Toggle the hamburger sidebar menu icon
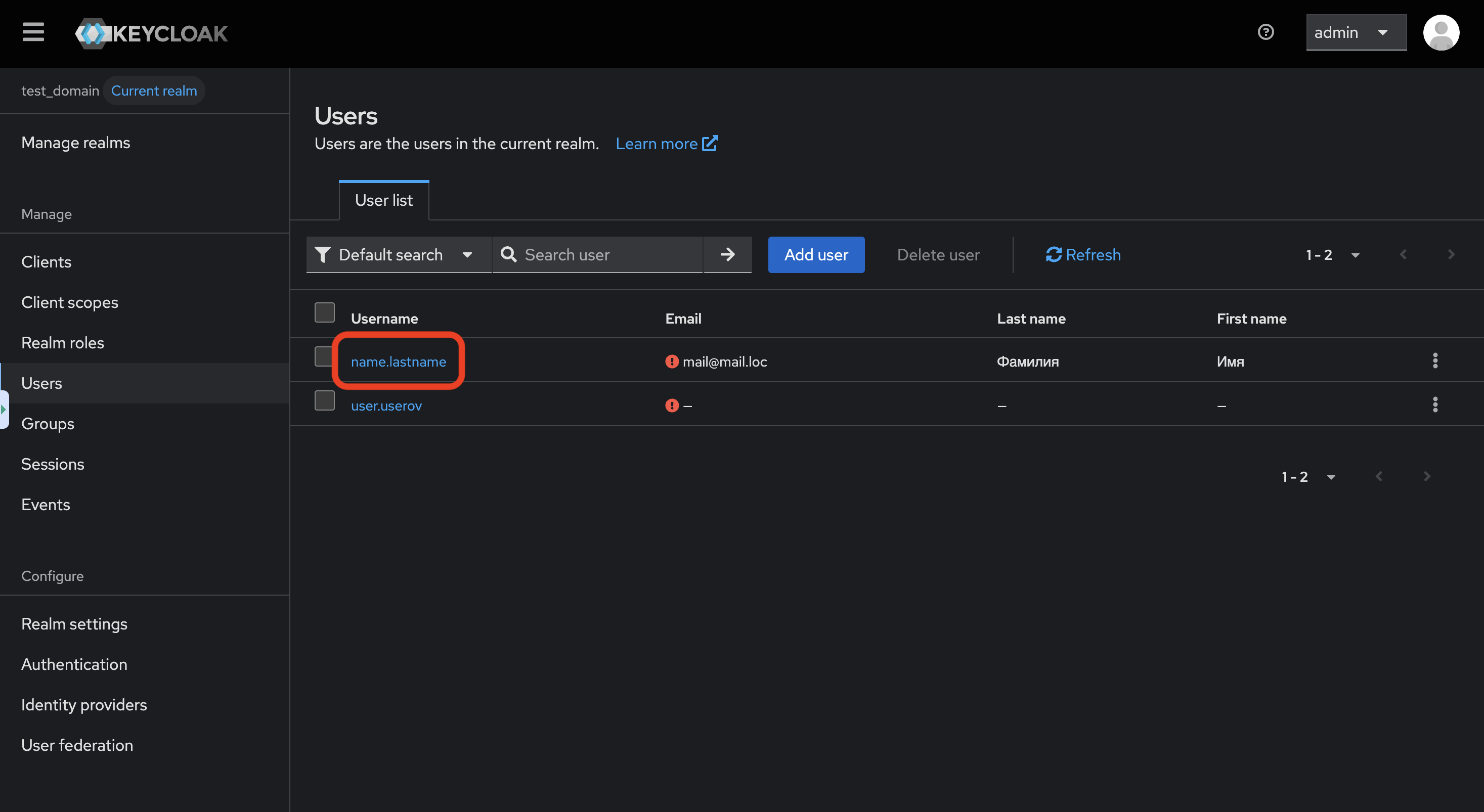Viewport: 1484px width, 812px height. pos(33,32)
